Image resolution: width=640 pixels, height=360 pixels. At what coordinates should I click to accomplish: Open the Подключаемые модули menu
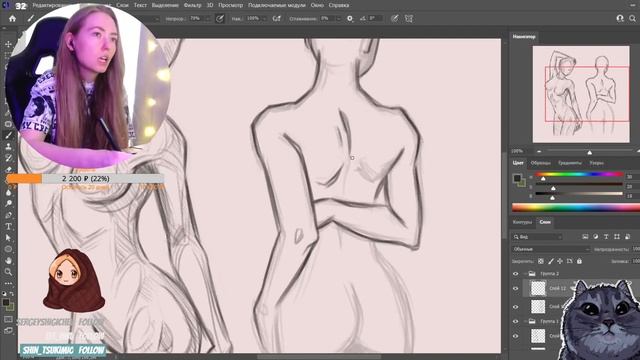tap(276, 5)
